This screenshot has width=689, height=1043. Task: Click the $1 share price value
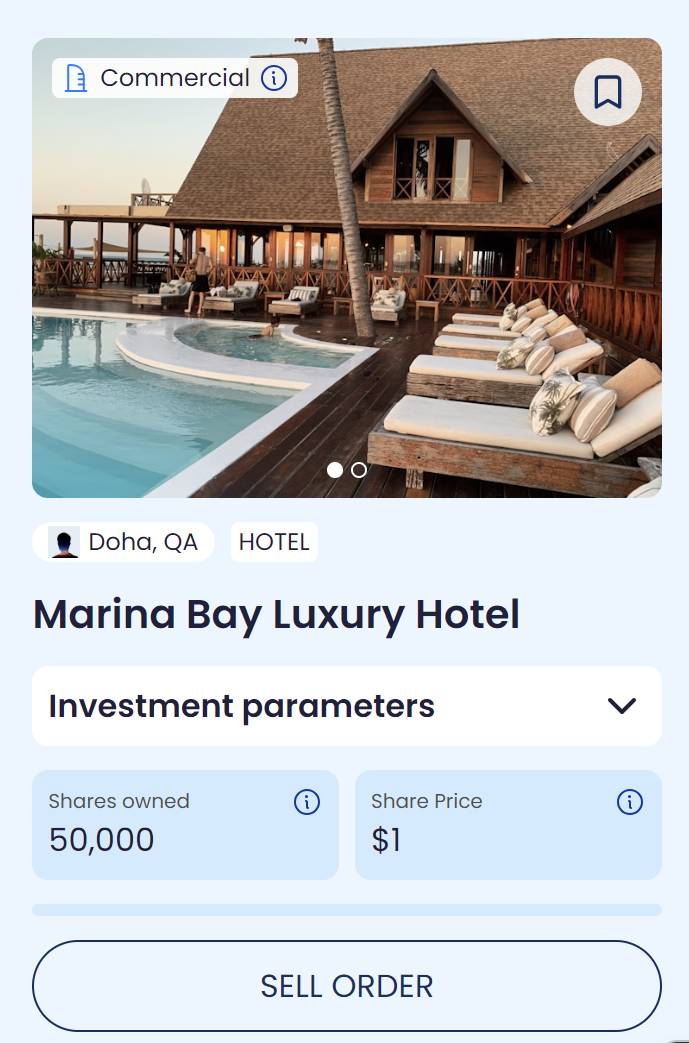[386, 840]
